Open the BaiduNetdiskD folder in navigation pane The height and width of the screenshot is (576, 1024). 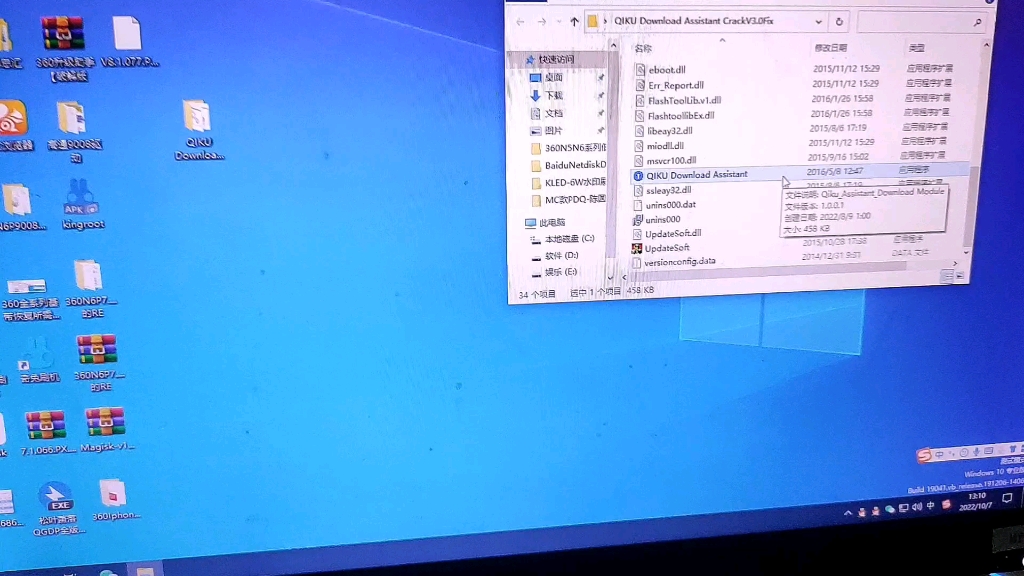(568, 165)
